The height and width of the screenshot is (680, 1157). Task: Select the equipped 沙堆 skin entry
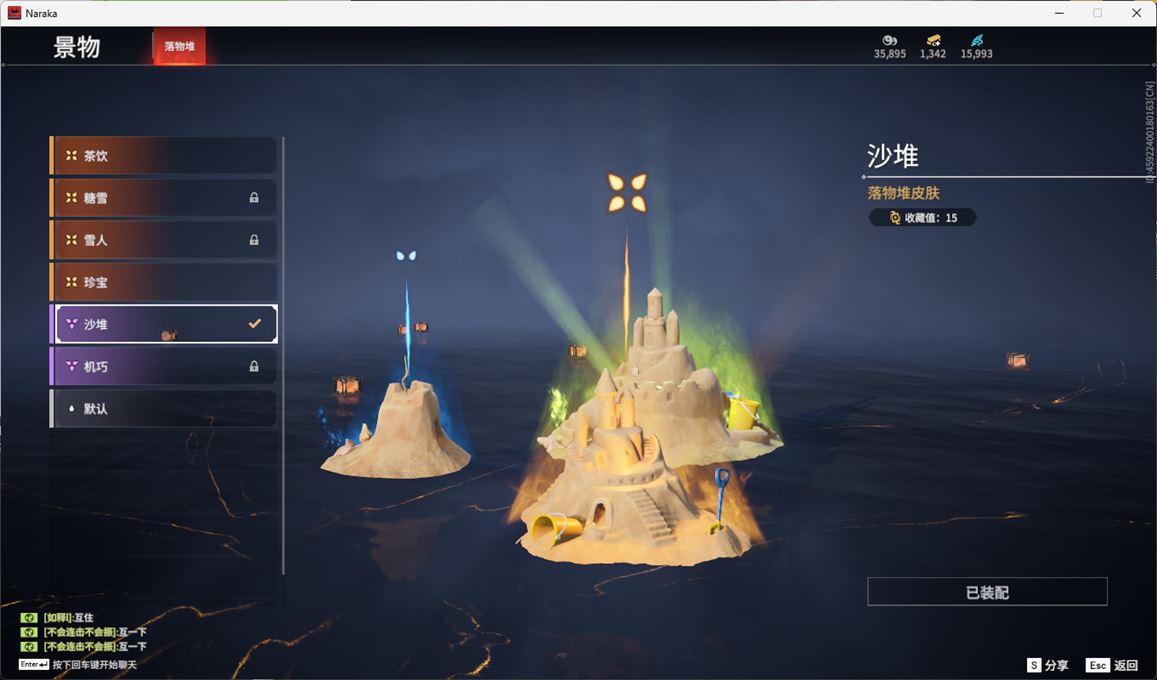pyautogui.click(x=163, y=324)
